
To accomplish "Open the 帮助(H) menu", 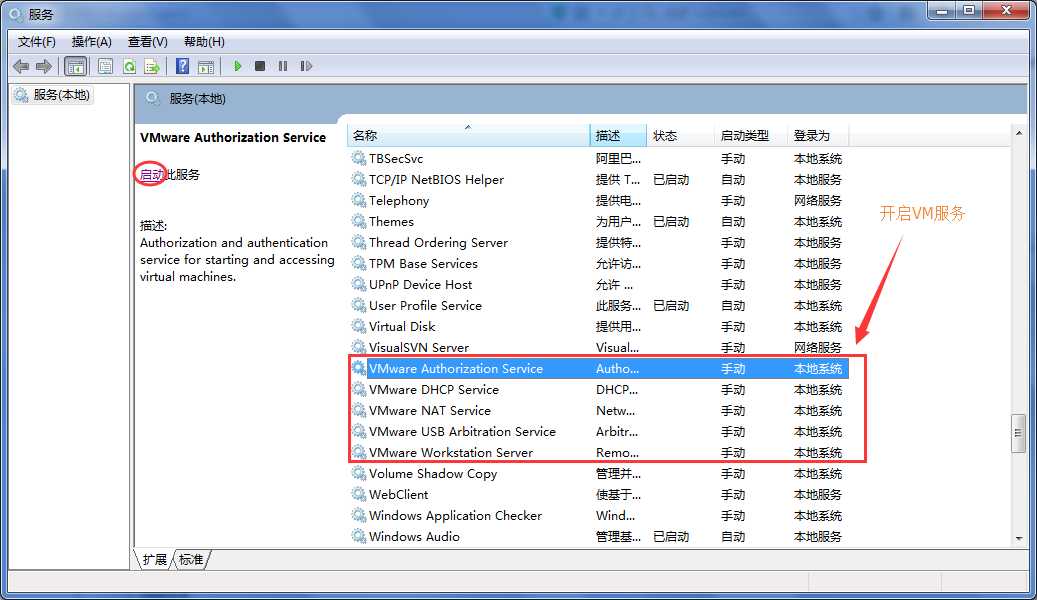I will point(204,42).
